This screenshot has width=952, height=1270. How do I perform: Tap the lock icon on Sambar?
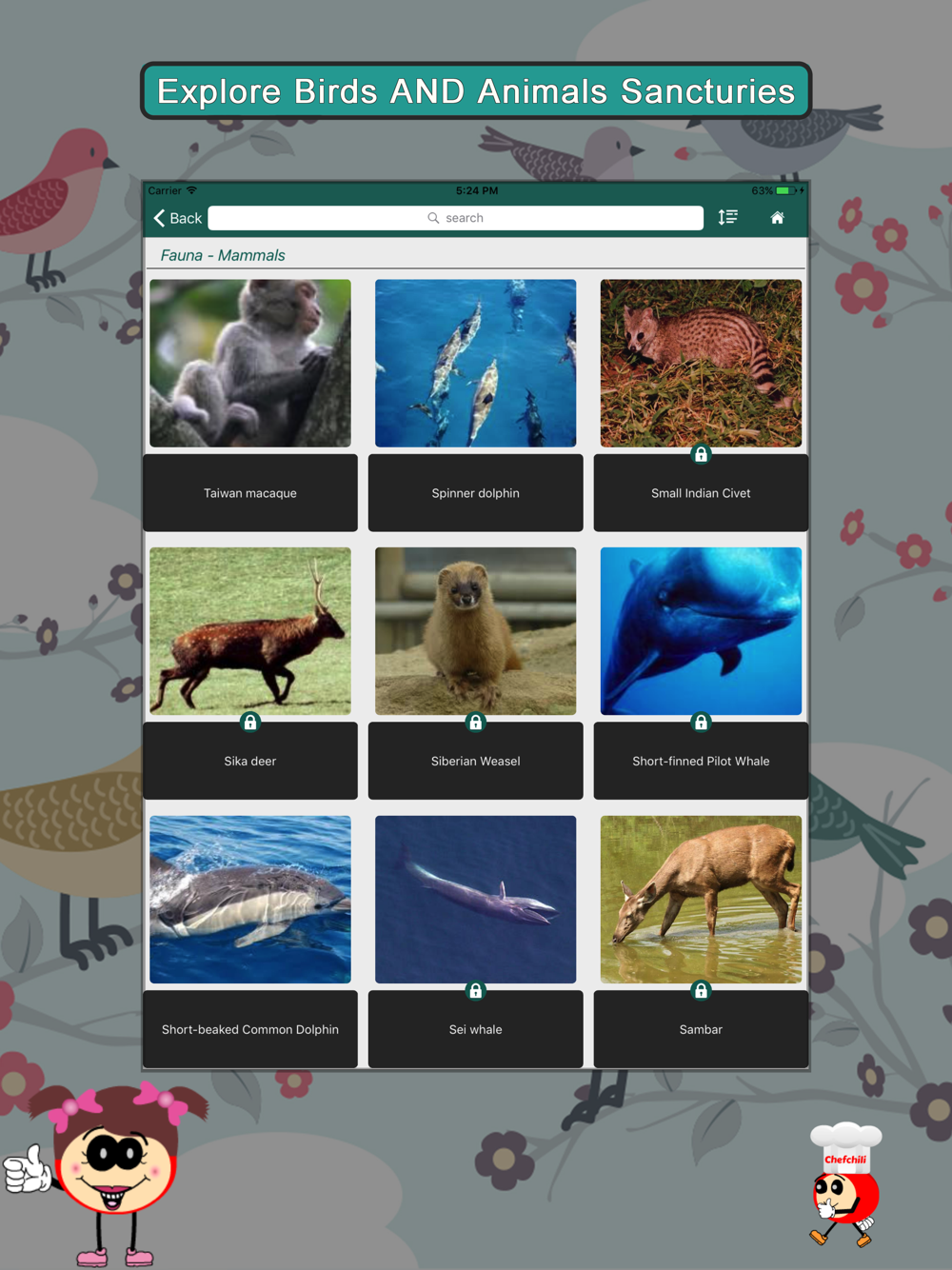pos(701,991)
